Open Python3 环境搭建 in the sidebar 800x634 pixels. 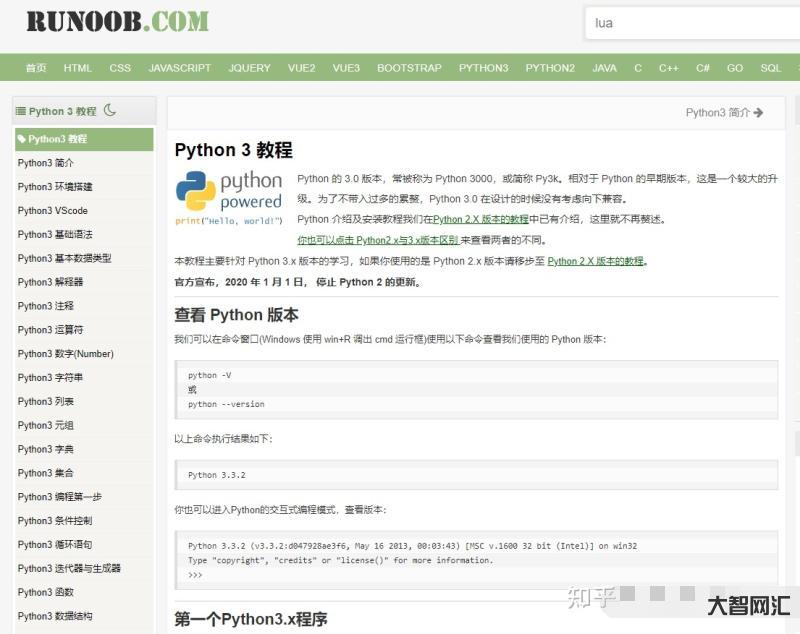pyautogui.click(x=55, y=187)
